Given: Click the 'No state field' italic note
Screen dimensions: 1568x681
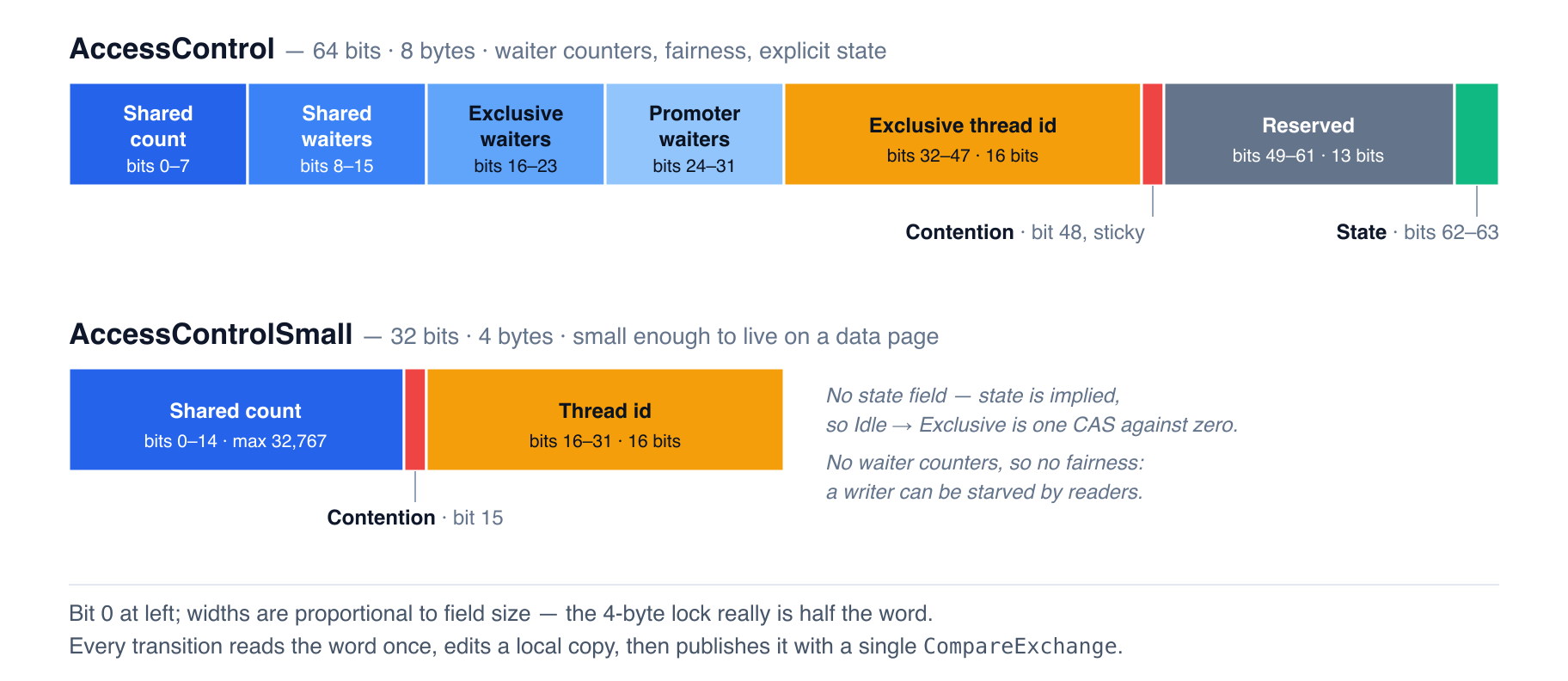Looking at the screenshot, I should (1032, 410).
